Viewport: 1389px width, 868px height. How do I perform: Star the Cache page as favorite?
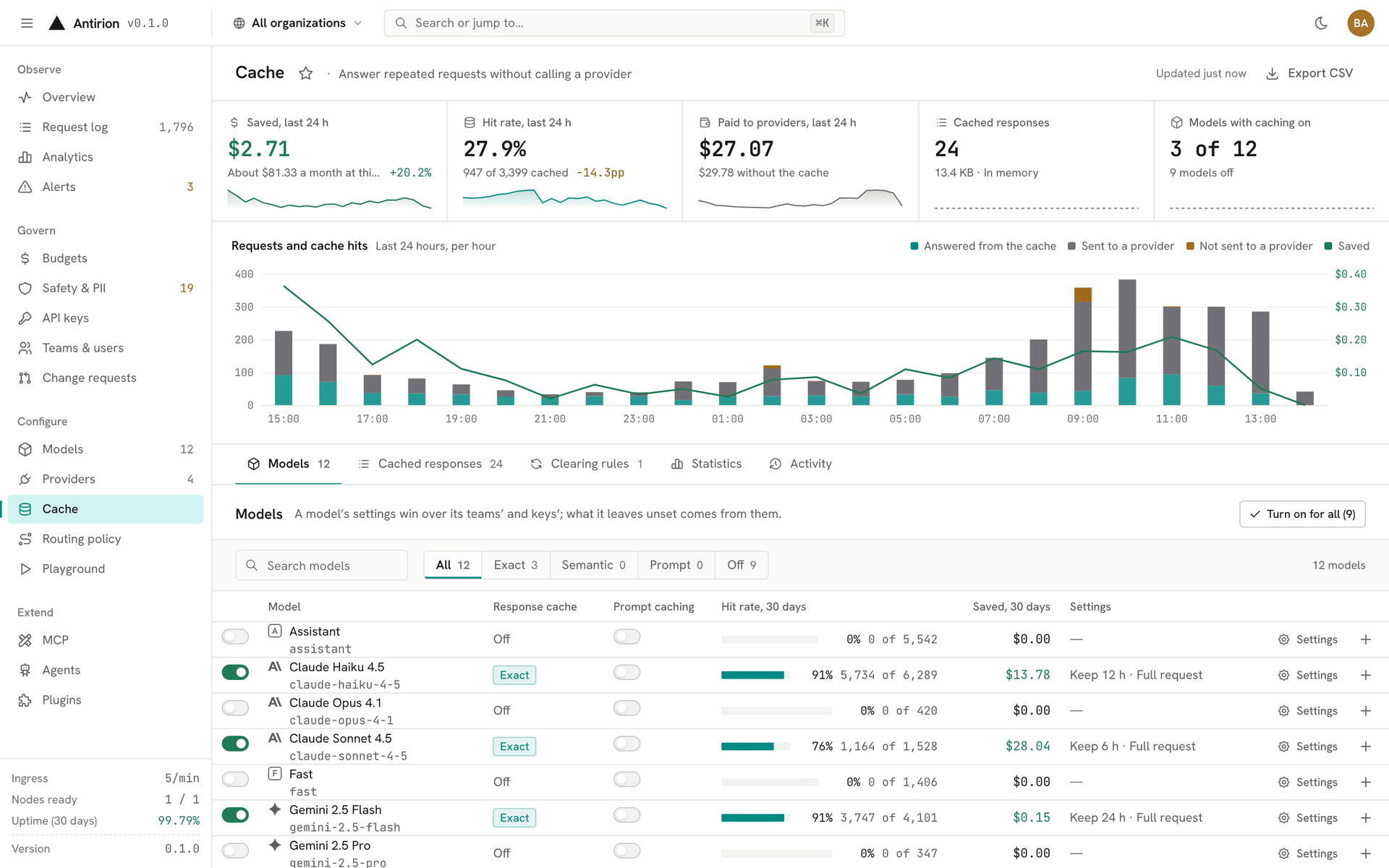click(306, 73)
